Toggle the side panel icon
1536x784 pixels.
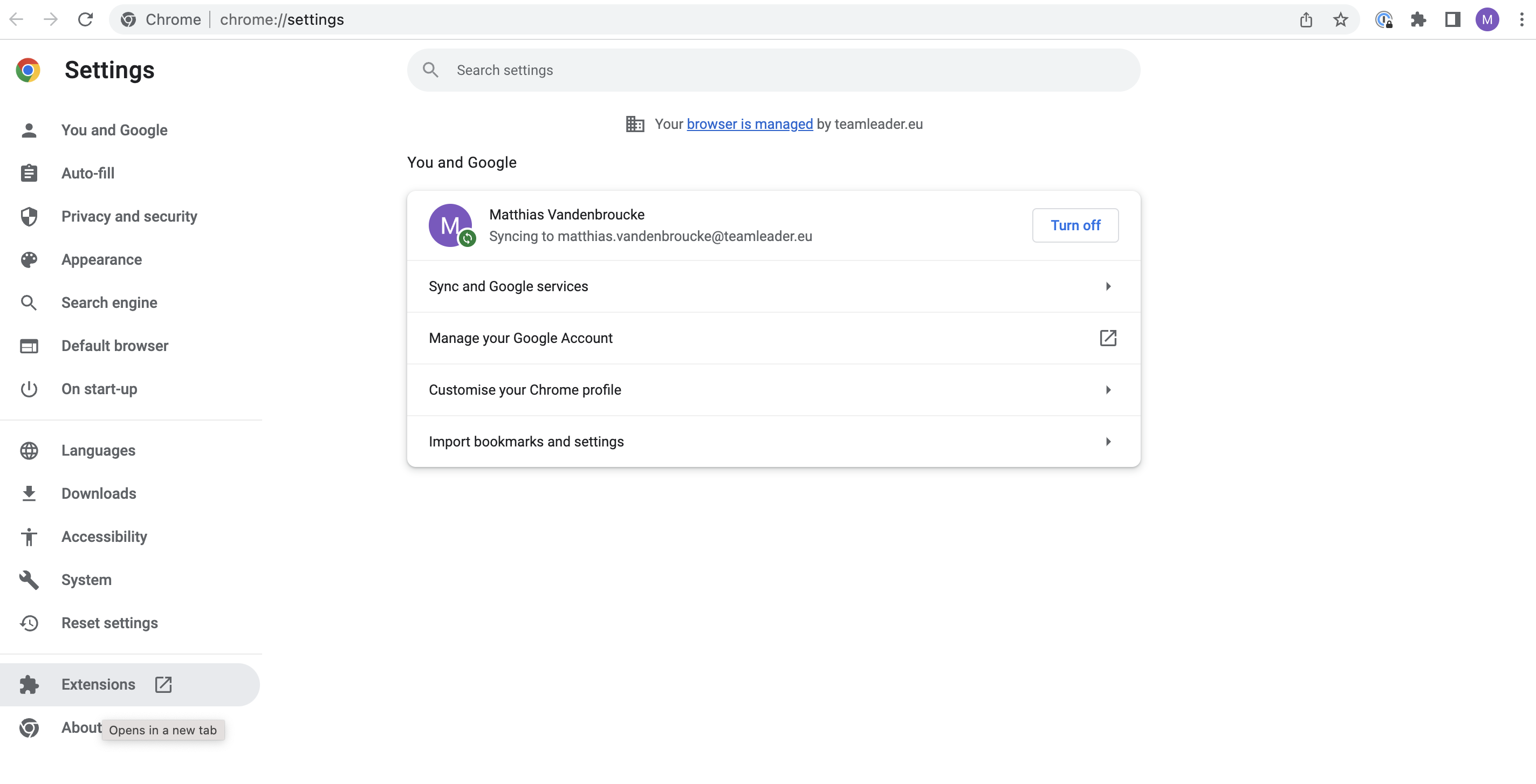pos(1452,19)
